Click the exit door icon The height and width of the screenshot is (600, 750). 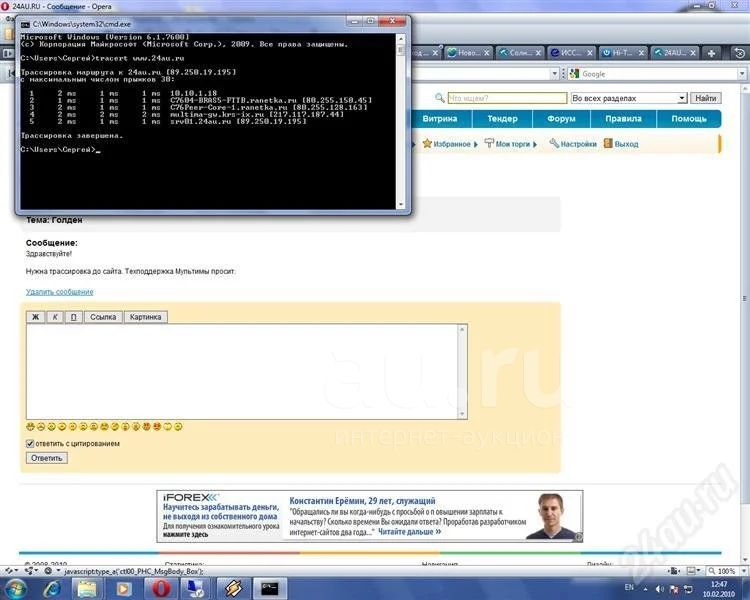pyautogui.click(x=607, y=143)
